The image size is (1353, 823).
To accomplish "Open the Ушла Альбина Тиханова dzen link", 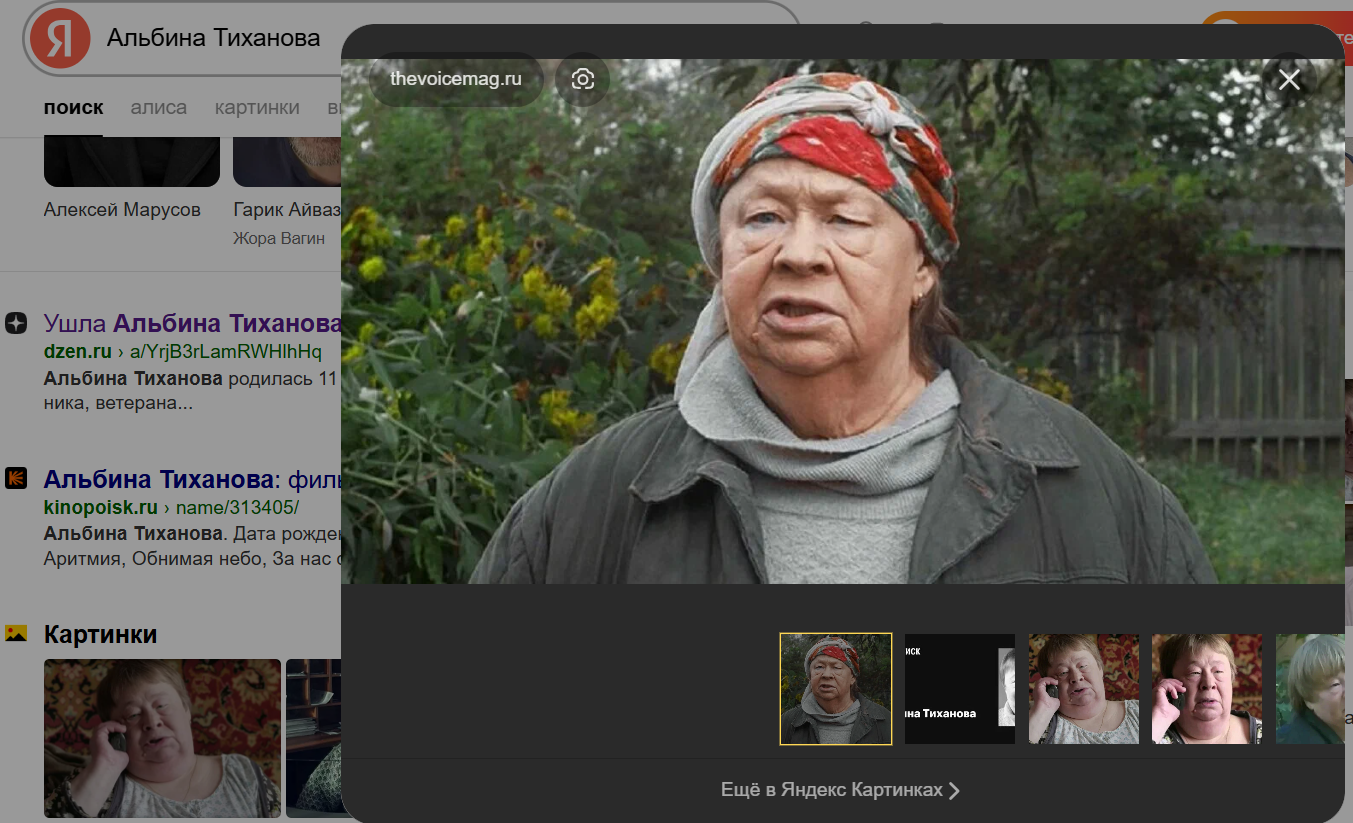I will point(193,324).
